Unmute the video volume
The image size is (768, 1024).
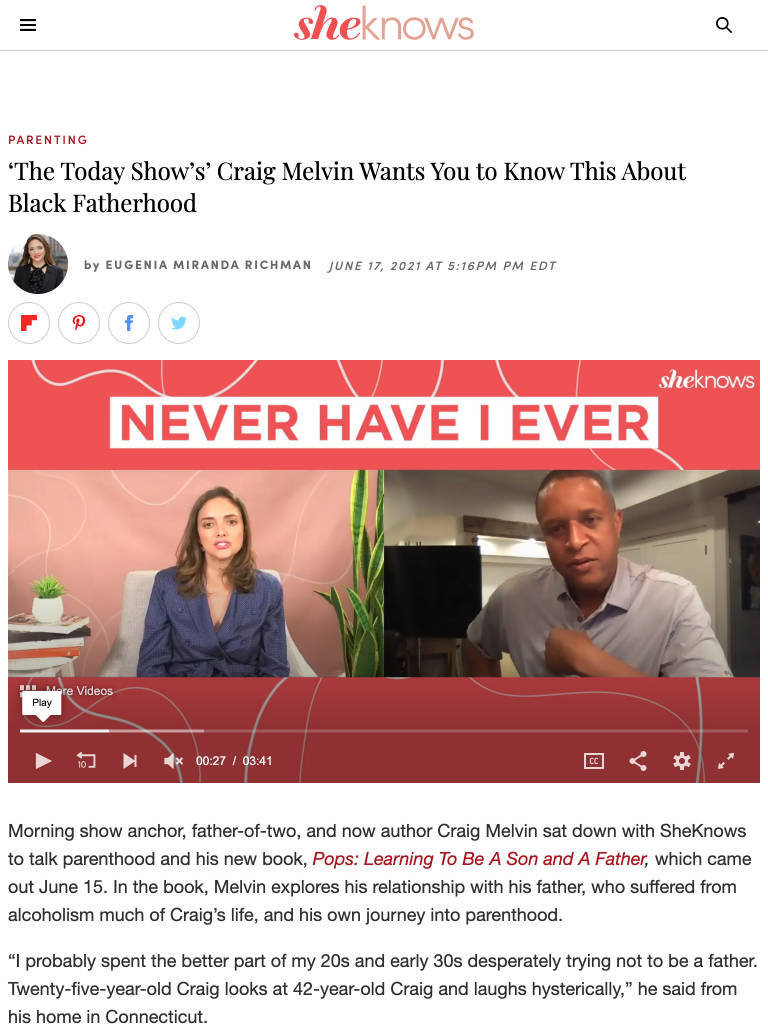click(173, 761)
